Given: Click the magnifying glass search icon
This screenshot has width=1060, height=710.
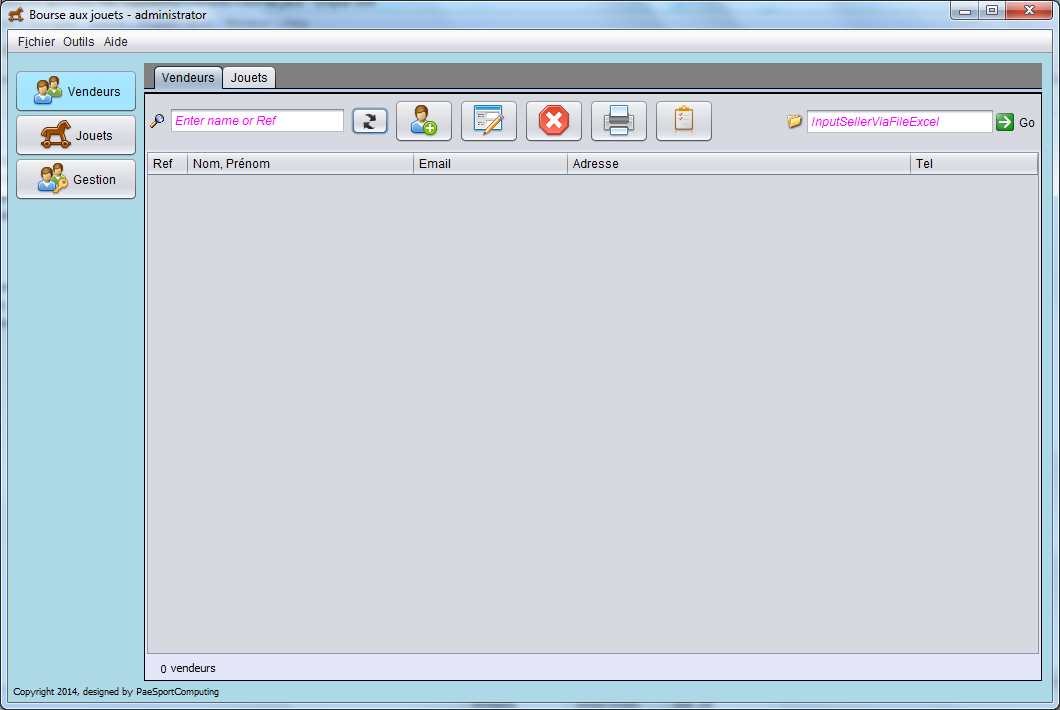Looking at the screenshot, I should coord(158,121).
